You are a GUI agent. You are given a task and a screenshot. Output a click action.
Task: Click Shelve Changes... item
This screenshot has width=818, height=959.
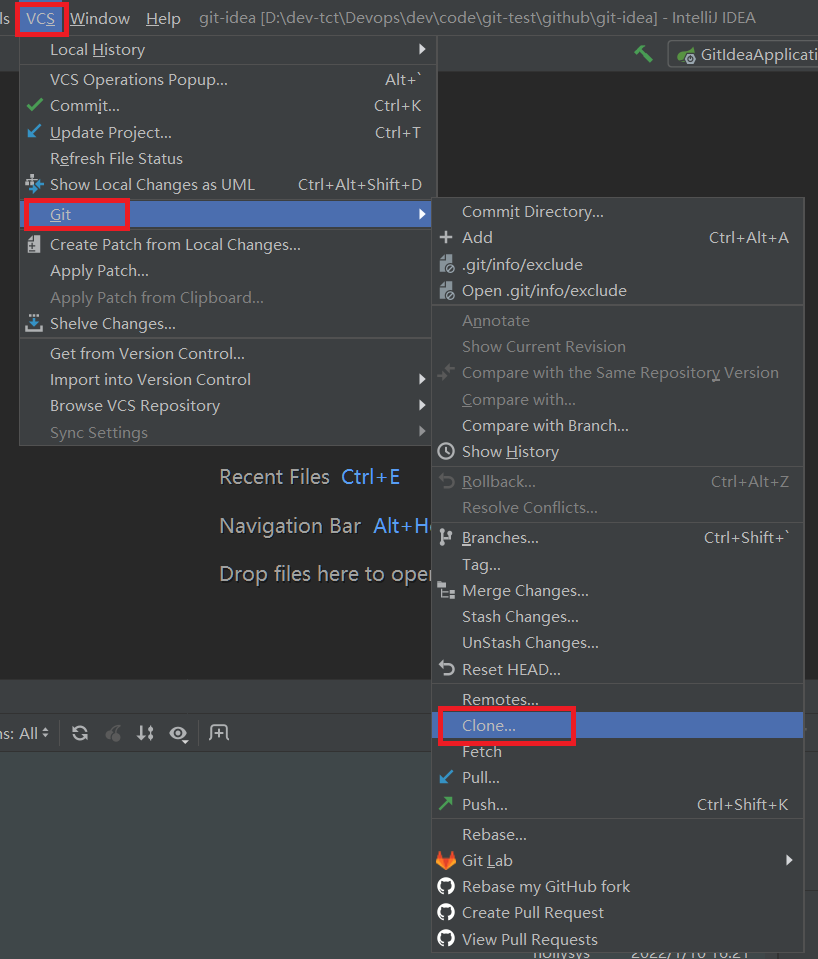click(x=226, y=324)
